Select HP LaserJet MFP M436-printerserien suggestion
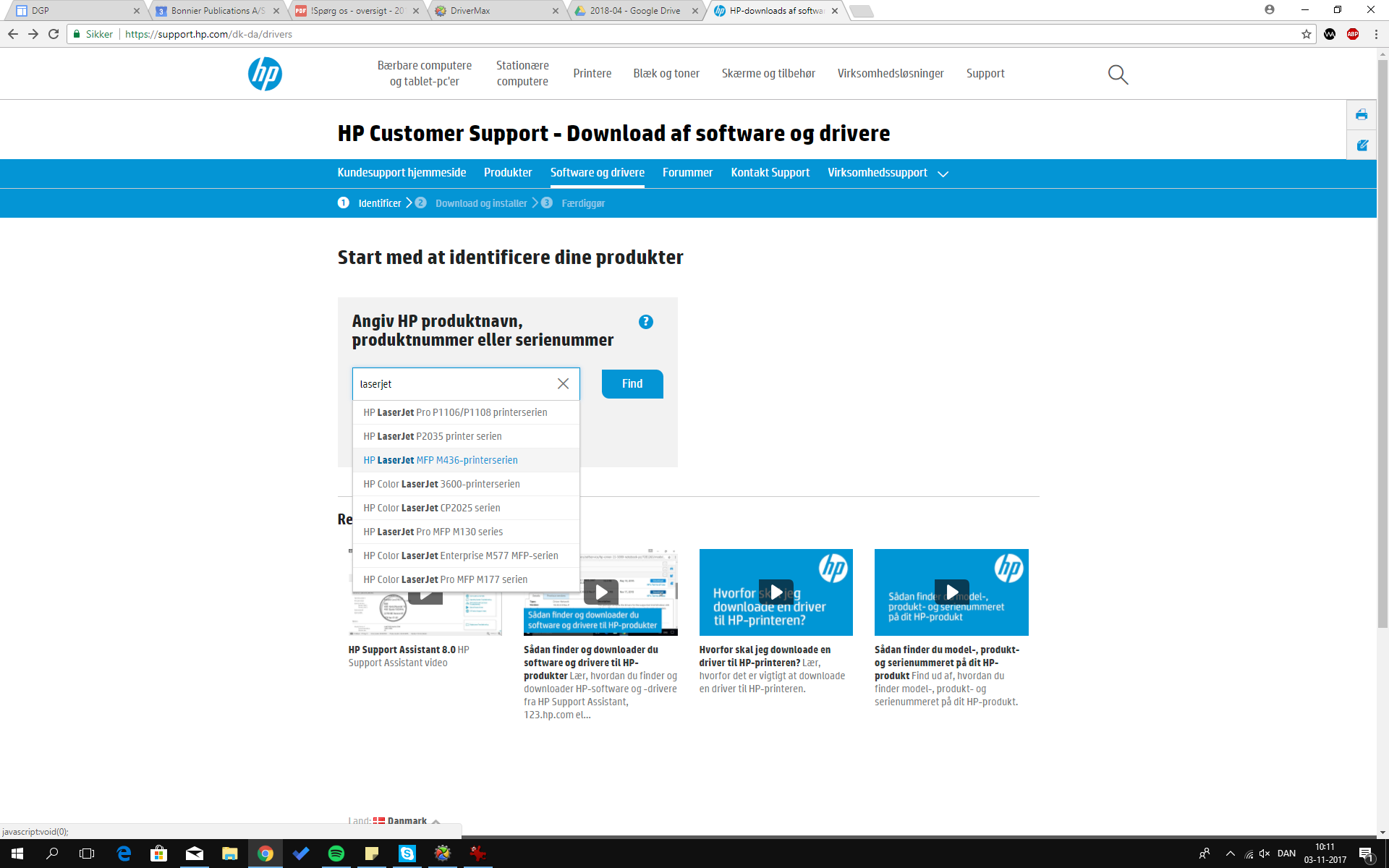 440,460
